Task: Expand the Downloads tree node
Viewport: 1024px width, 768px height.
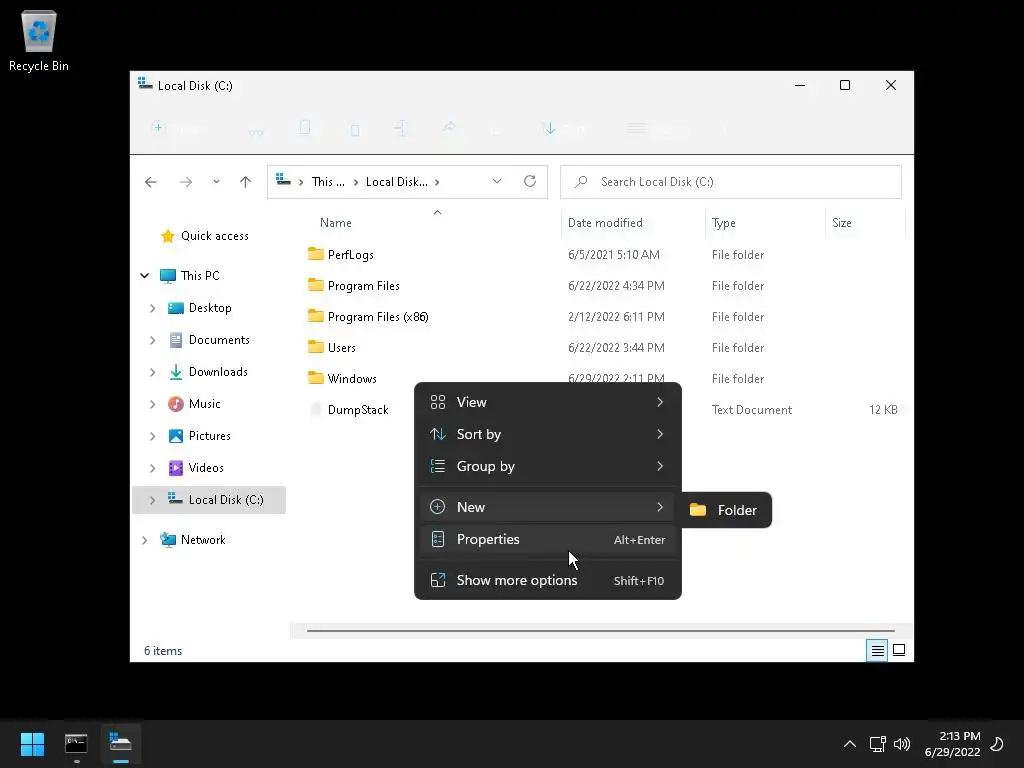Action: (x=152, y=372)
